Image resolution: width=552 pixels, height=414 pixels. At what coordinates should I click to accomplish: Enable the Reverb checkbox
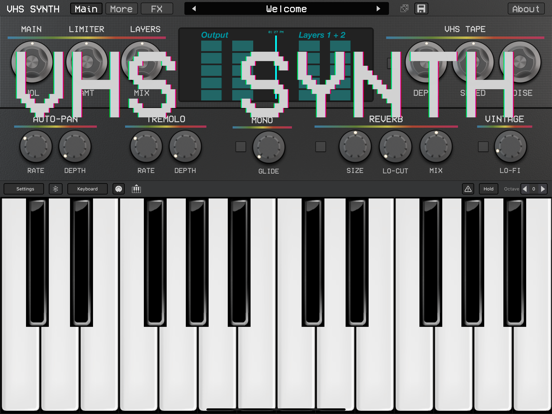coord(320,146)
